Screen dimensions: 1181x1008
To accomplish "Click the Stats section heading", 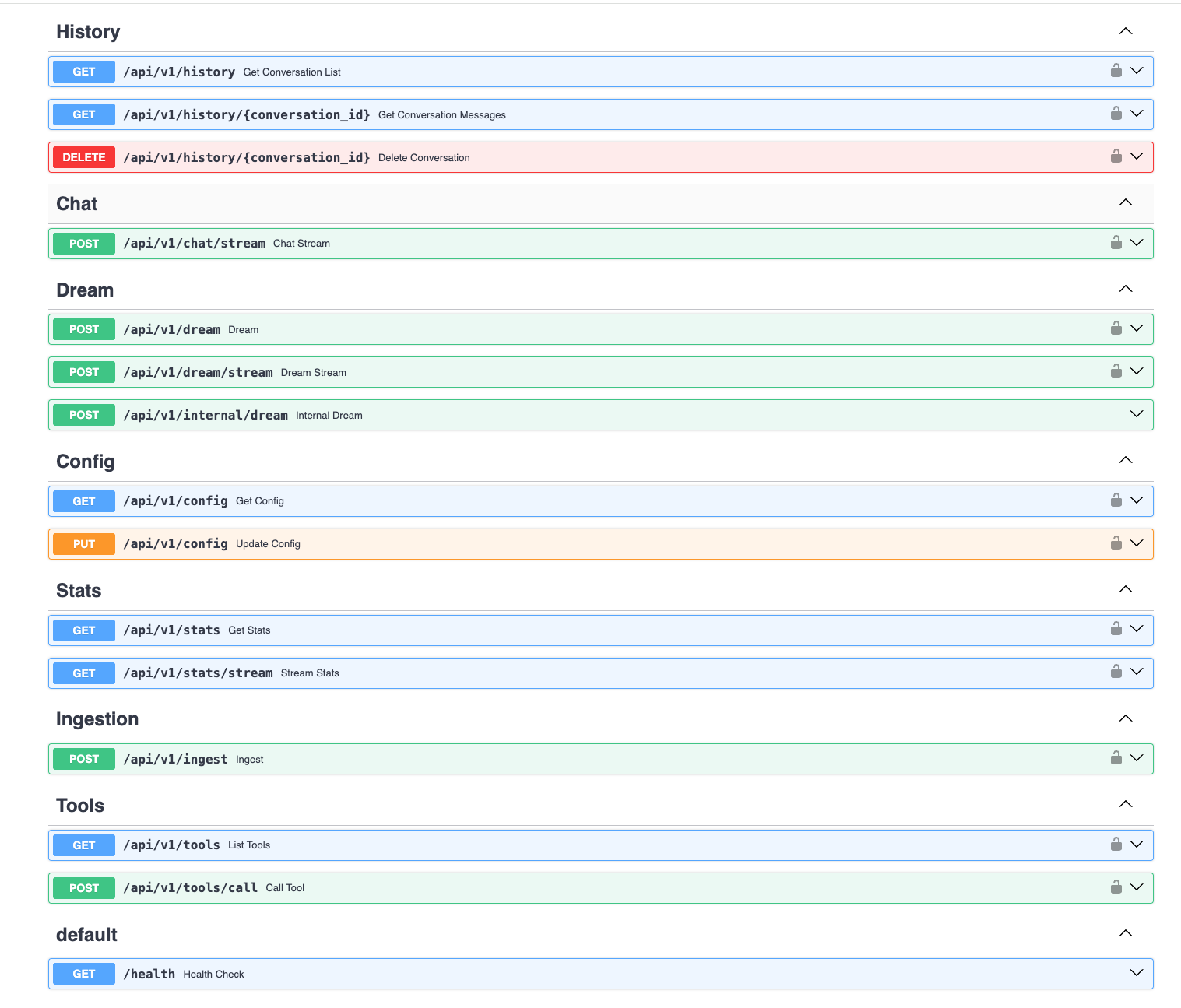I will tap(79, 591).
